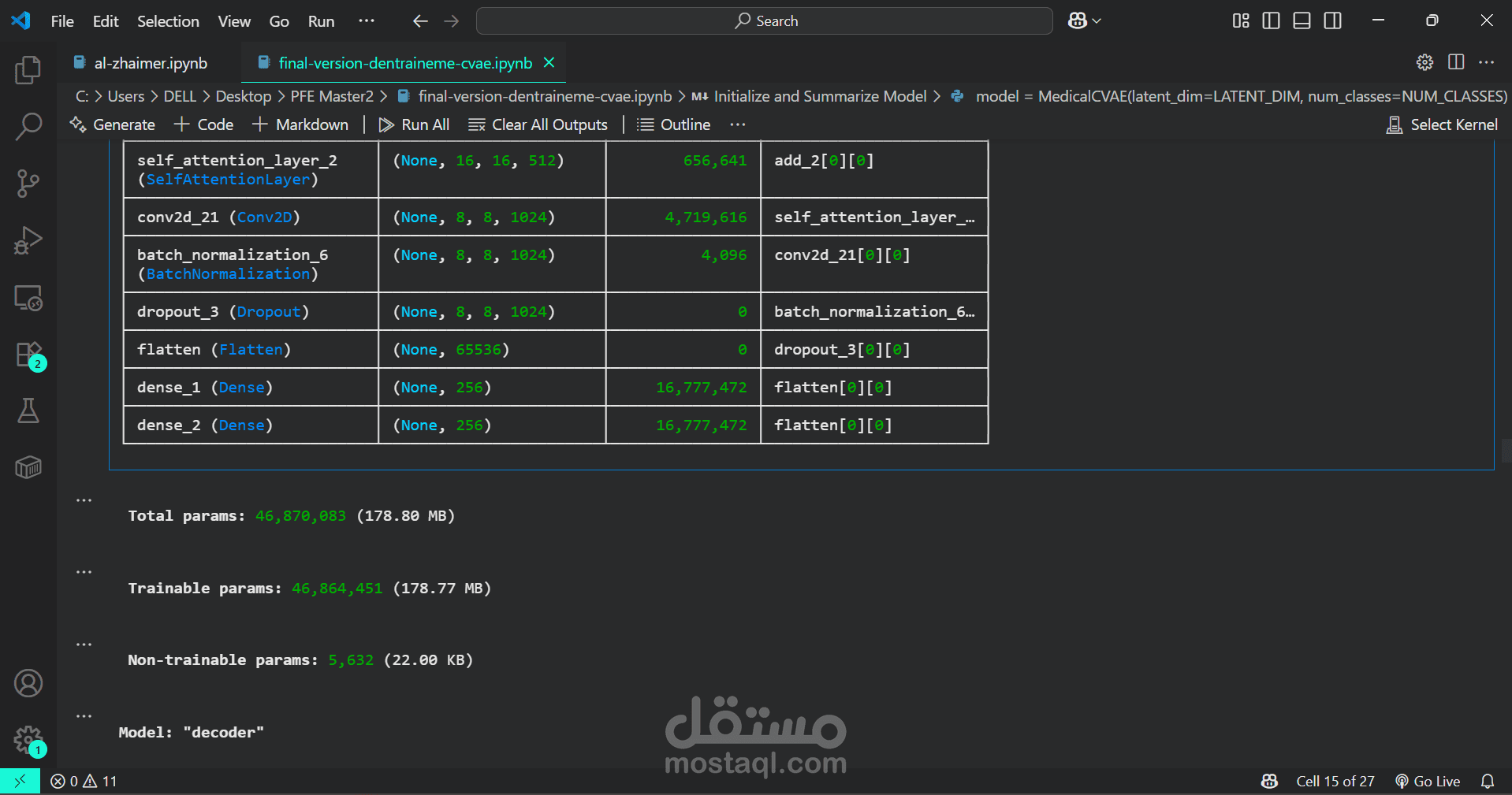Click the Users breadcrumb segment
The width and height of the screenshot is (1512, 795).
pyautogui.click(x=126, y=96)
